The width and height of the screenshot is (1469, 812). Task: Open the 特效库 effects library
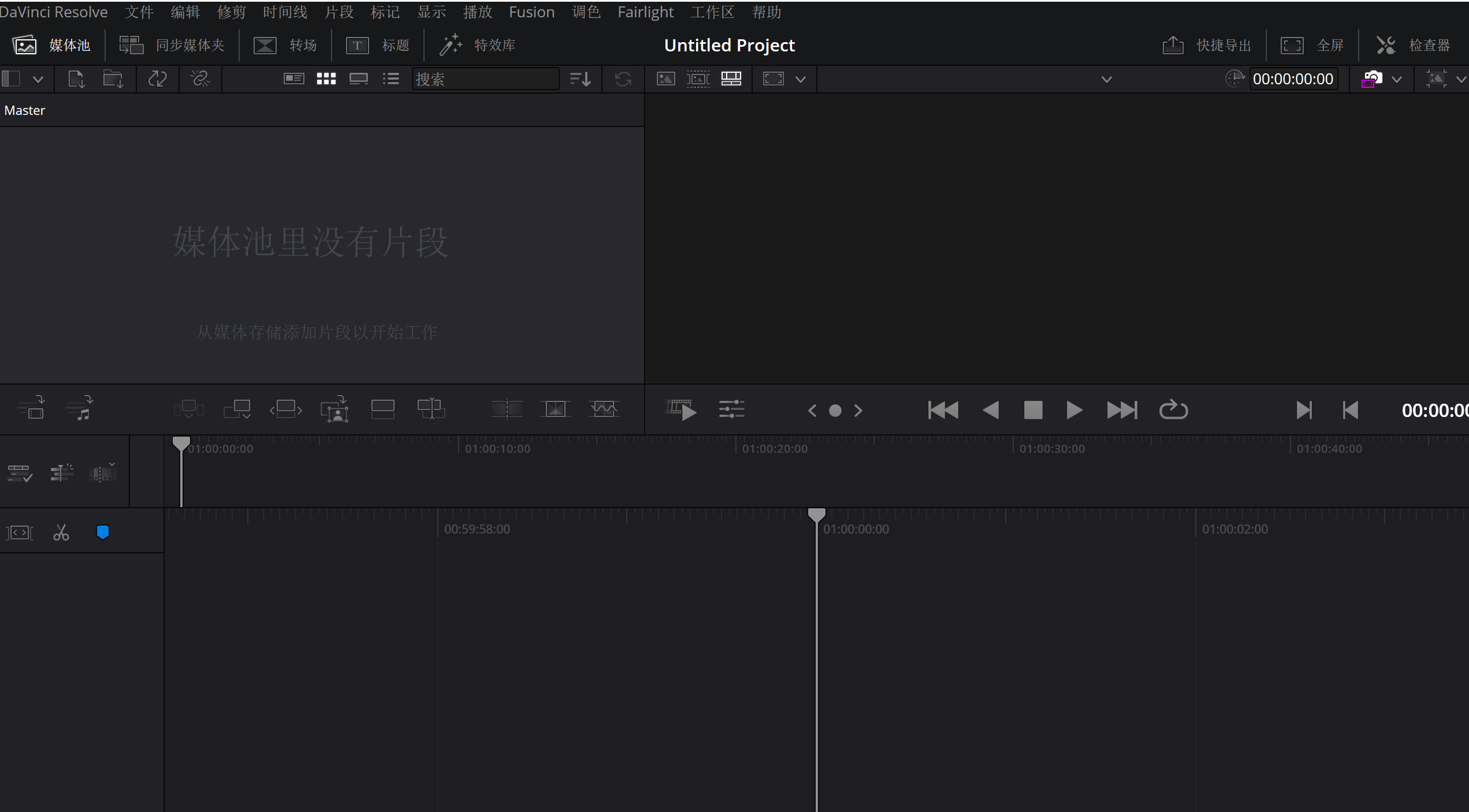point(478,45)
